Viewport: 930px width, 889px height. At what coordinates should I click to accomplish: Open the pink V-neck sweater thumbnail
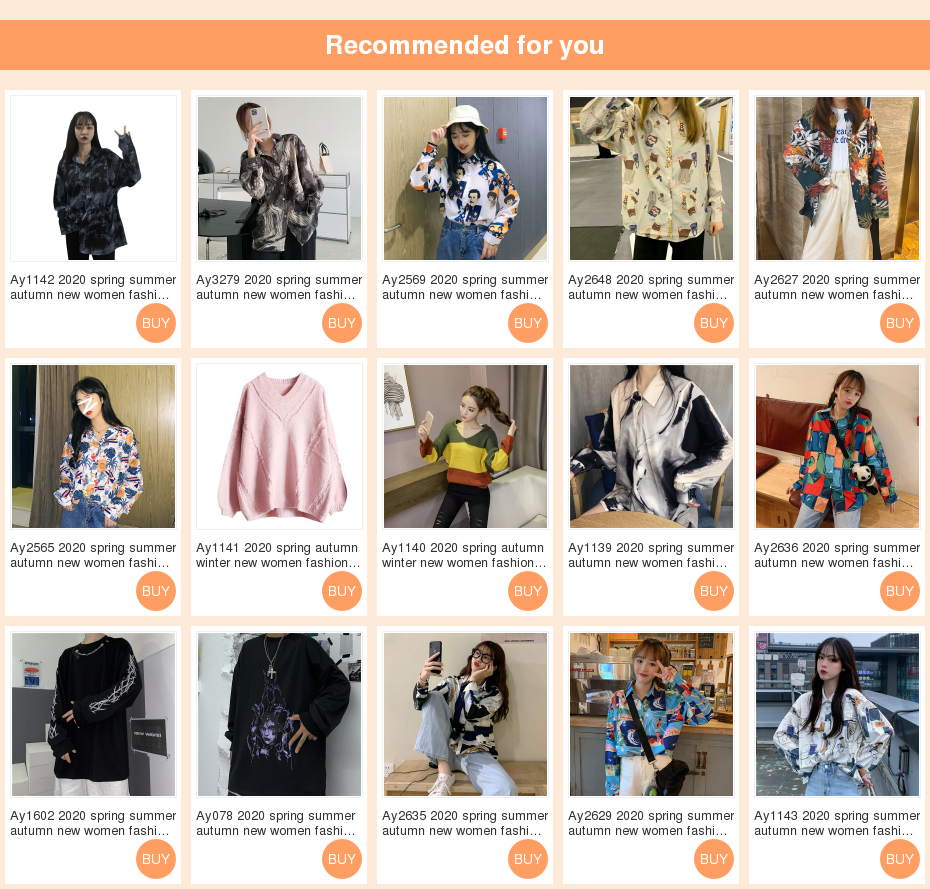click(x=279, y=447)
